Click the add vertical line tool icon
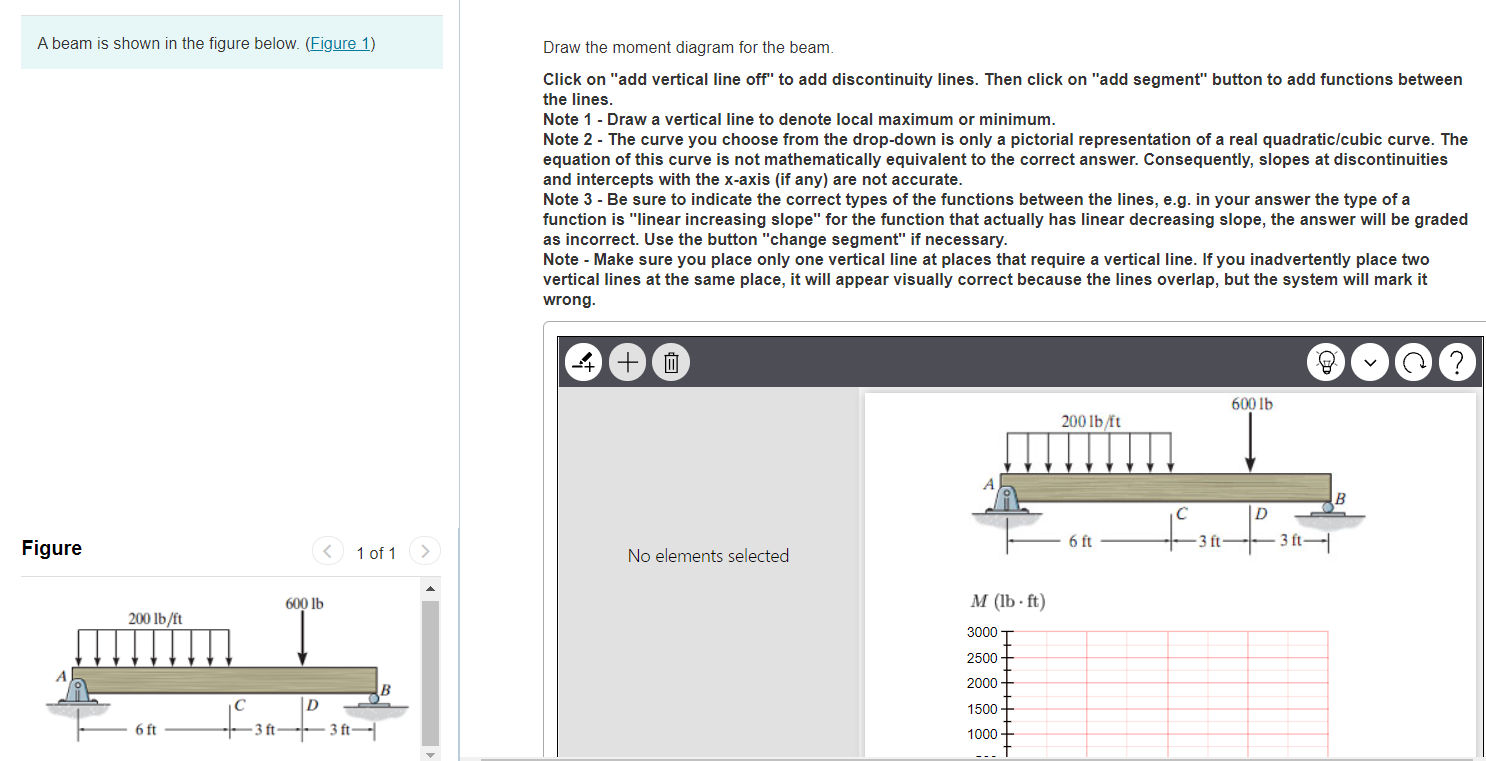The width and height of the screenshot is (1486, 761). (x=585, y=361)
